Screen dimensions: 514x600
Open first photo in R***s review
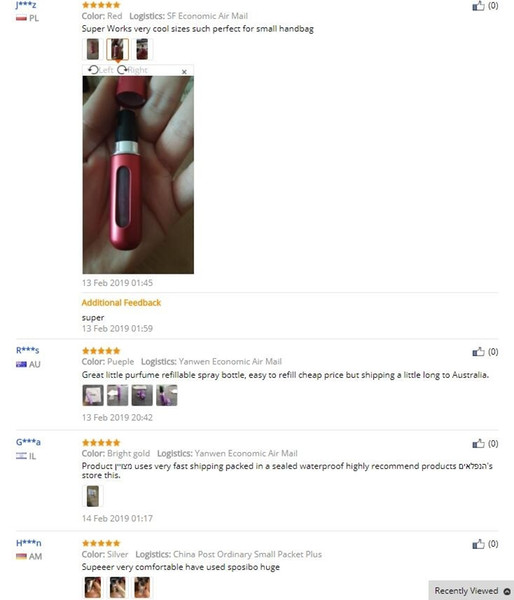tap(93, 395)
